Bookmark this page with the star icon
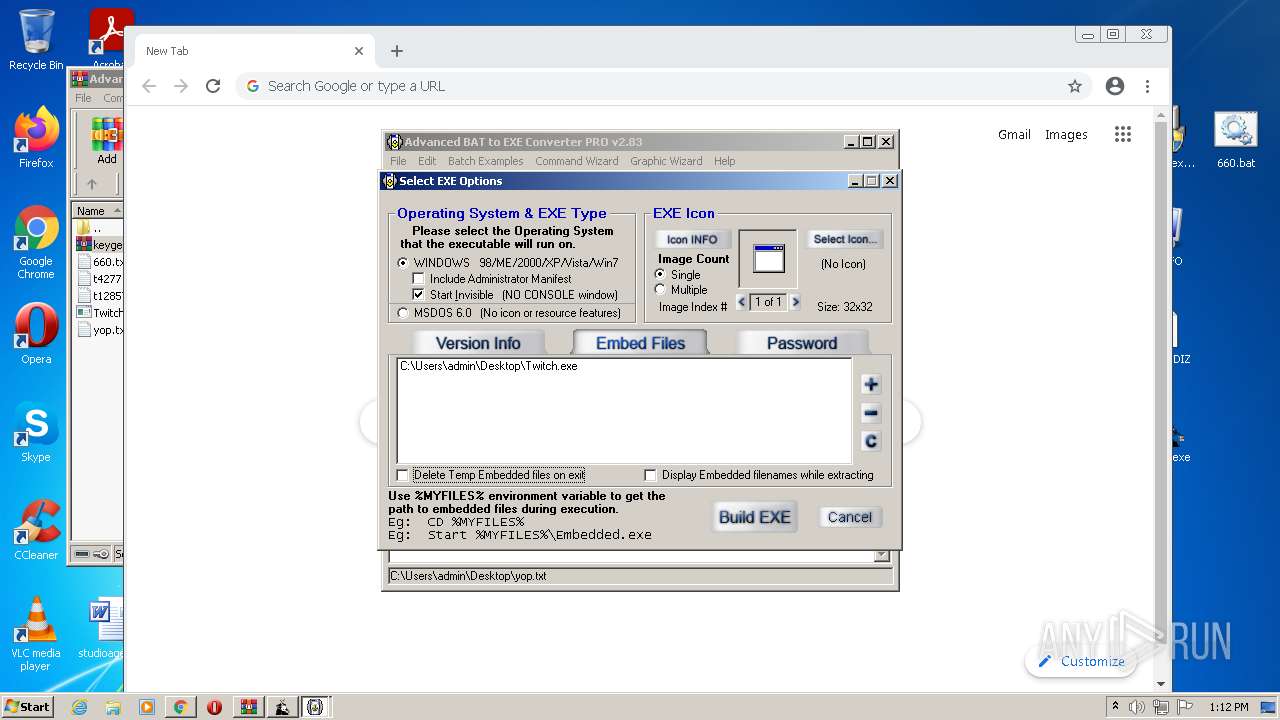Viewport: 1280px width, 720px height. (1075, 86)
